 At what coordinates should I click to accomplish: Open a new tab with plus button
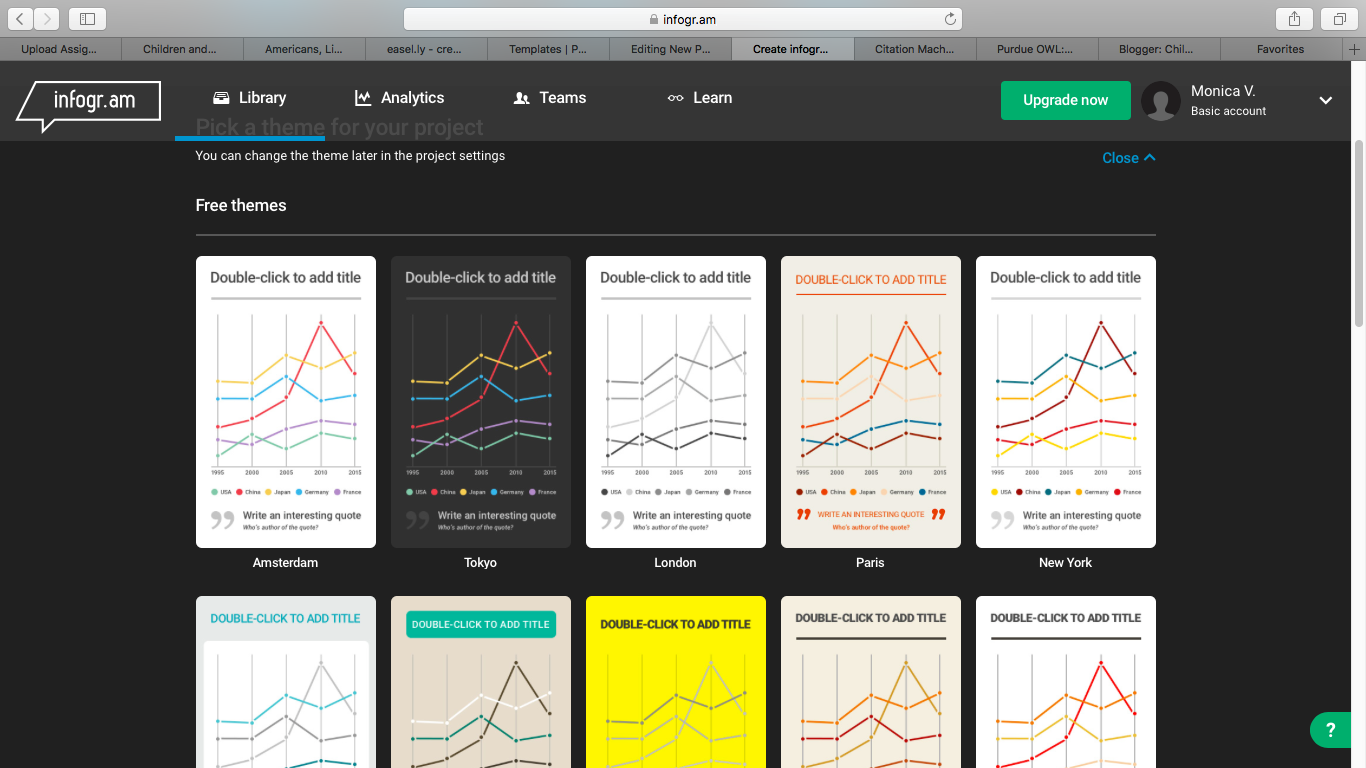tap(1354, 49)
